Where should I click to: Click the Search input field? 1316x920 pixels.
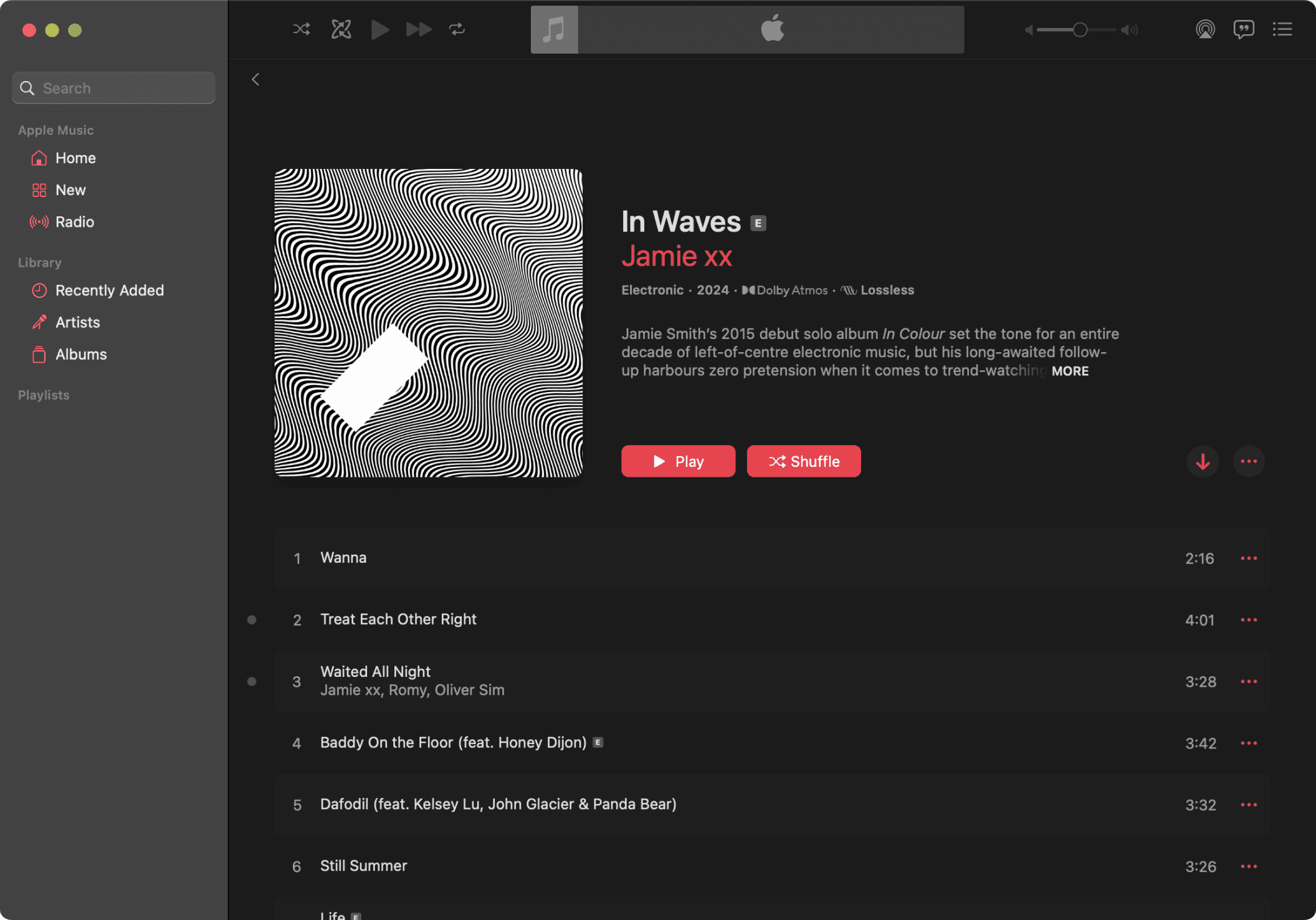click(113, 88)
